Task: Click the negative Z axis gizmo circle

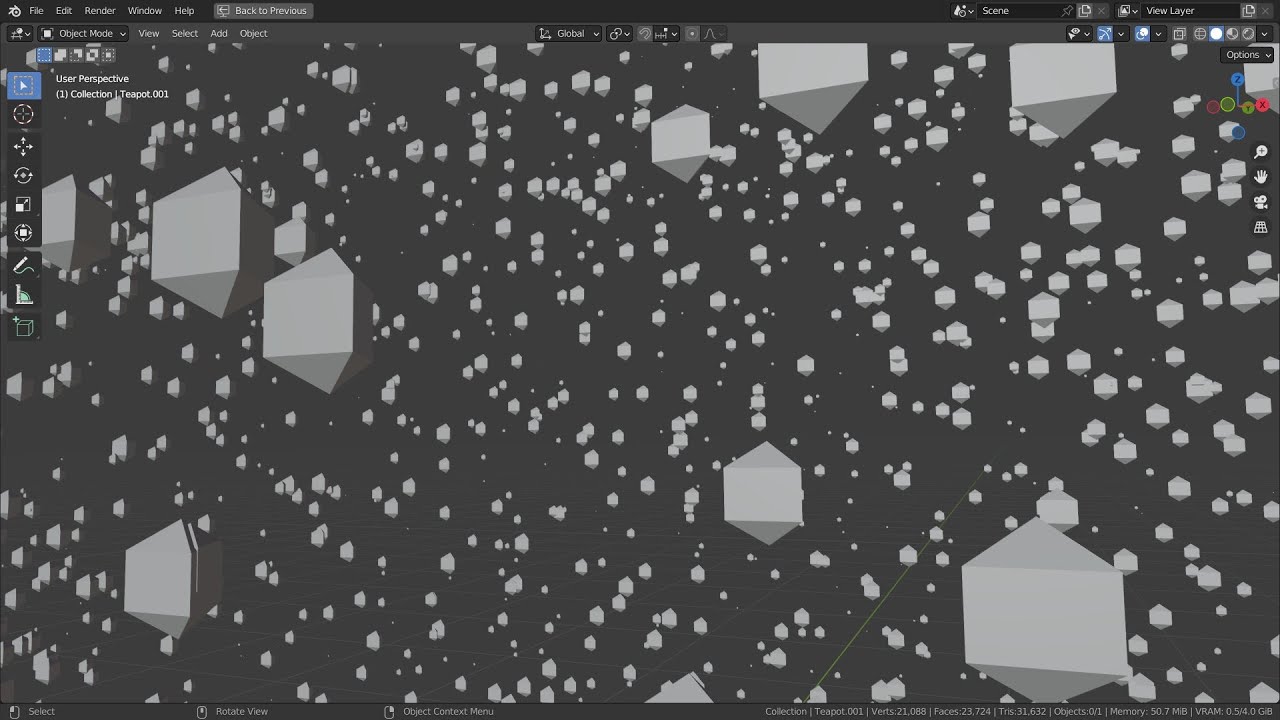Action: (x=1238, y=132)
